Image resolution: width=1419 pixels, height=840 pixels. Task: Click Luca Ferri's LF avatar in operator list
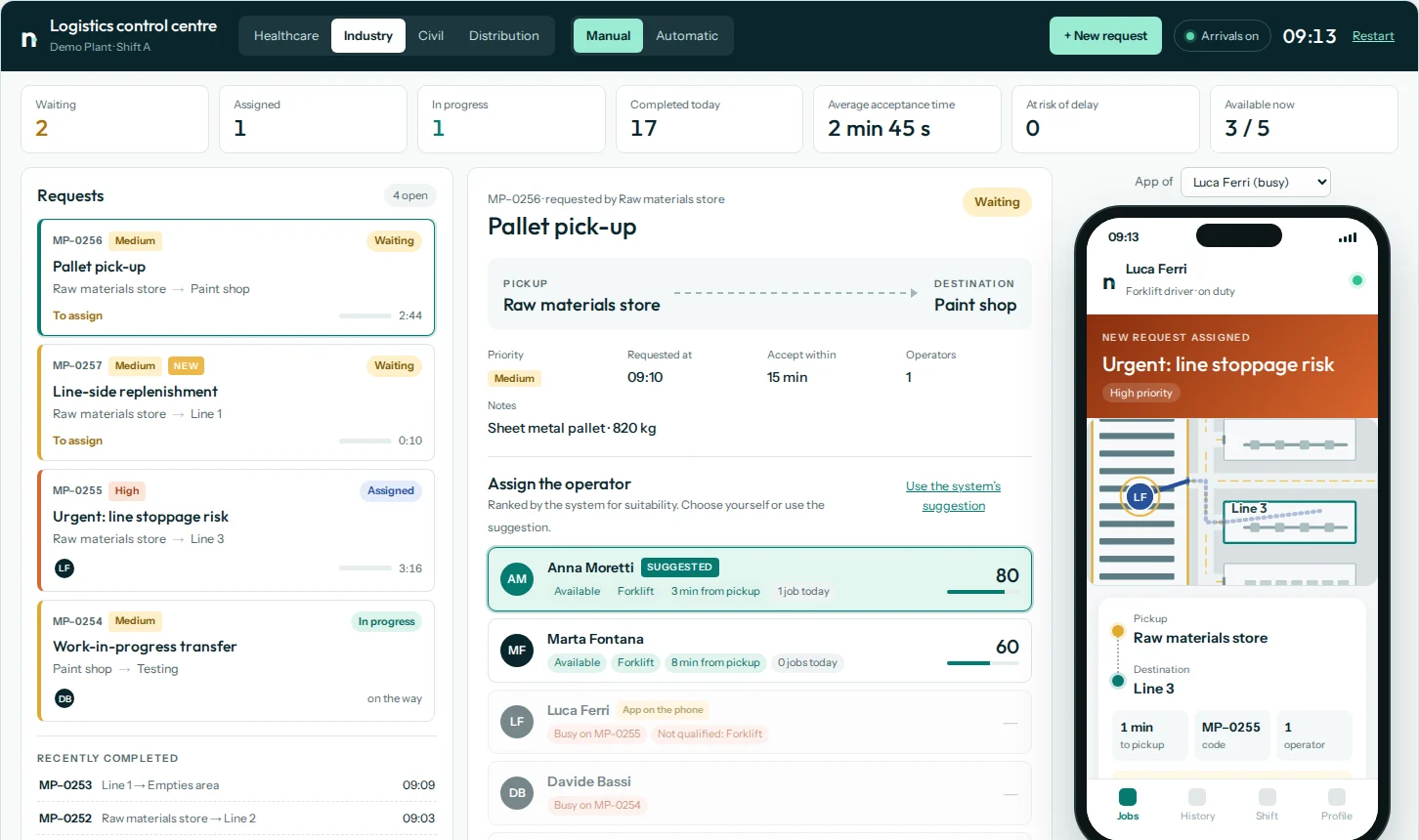pyautogui.click(x=517, y=722)
